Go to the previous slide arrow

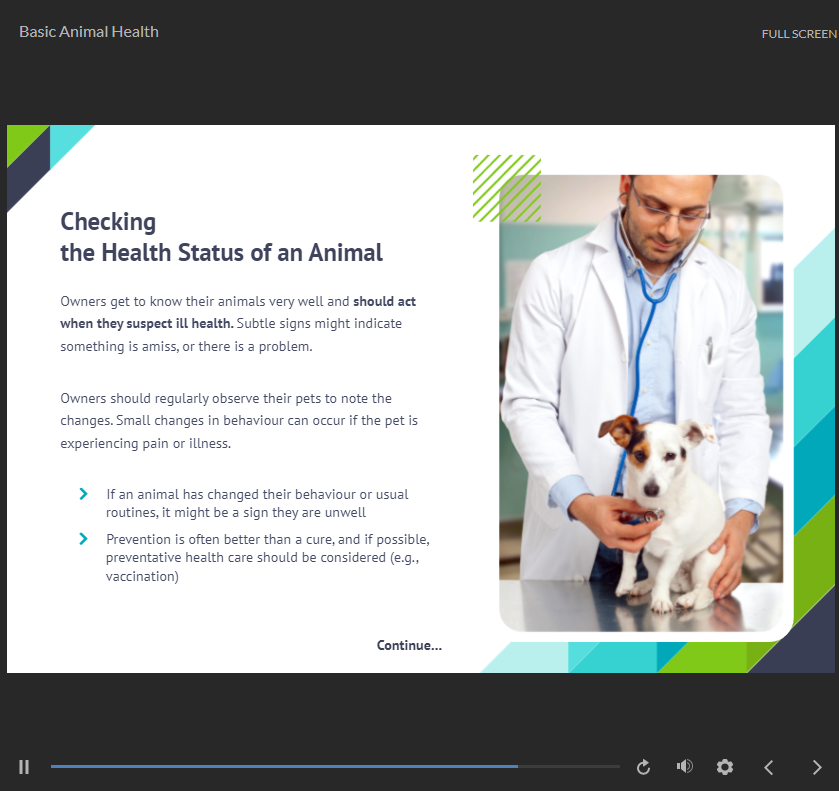click(769, 767)
